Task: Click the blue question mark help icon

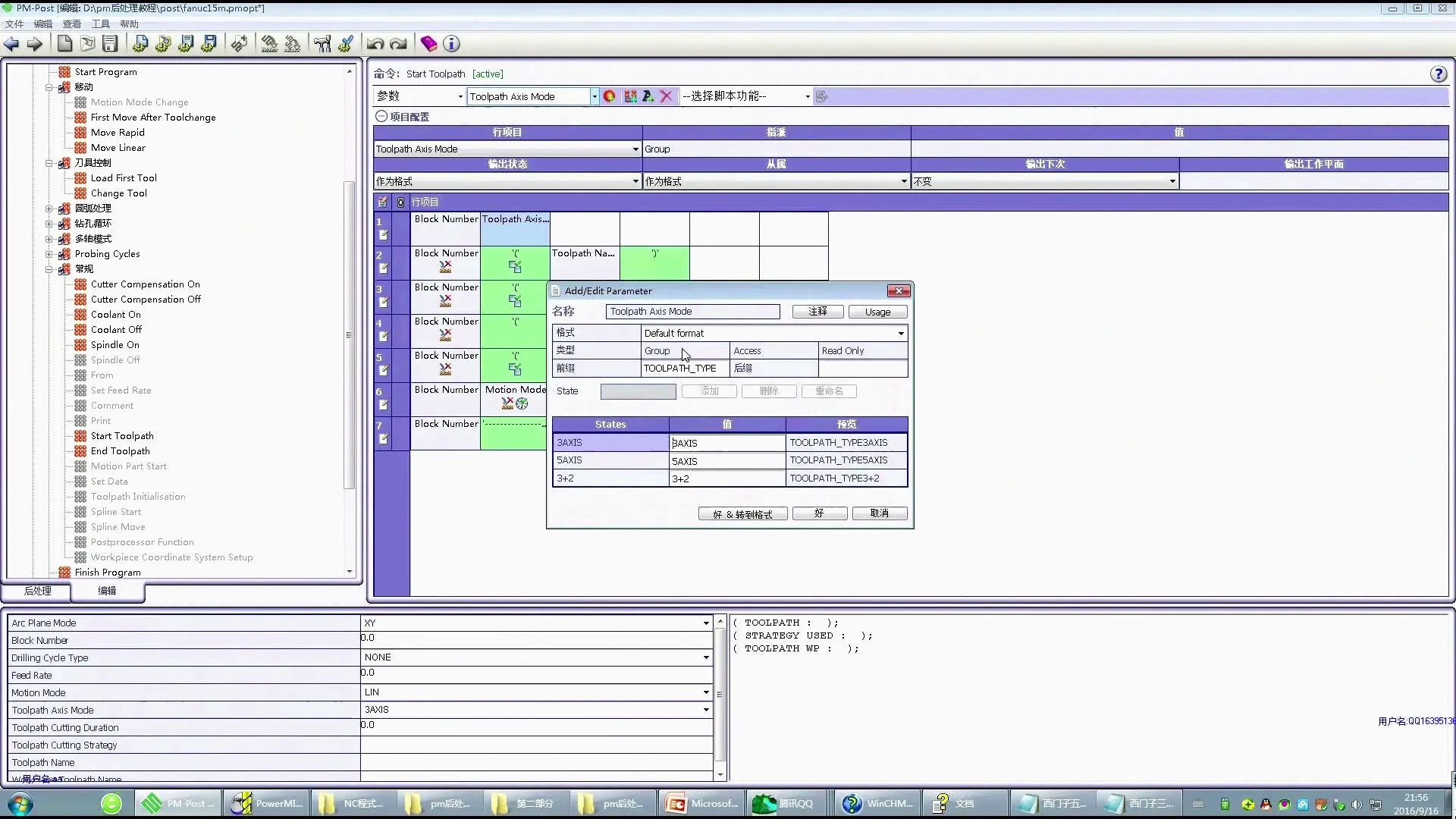Action: [1438, 74]
